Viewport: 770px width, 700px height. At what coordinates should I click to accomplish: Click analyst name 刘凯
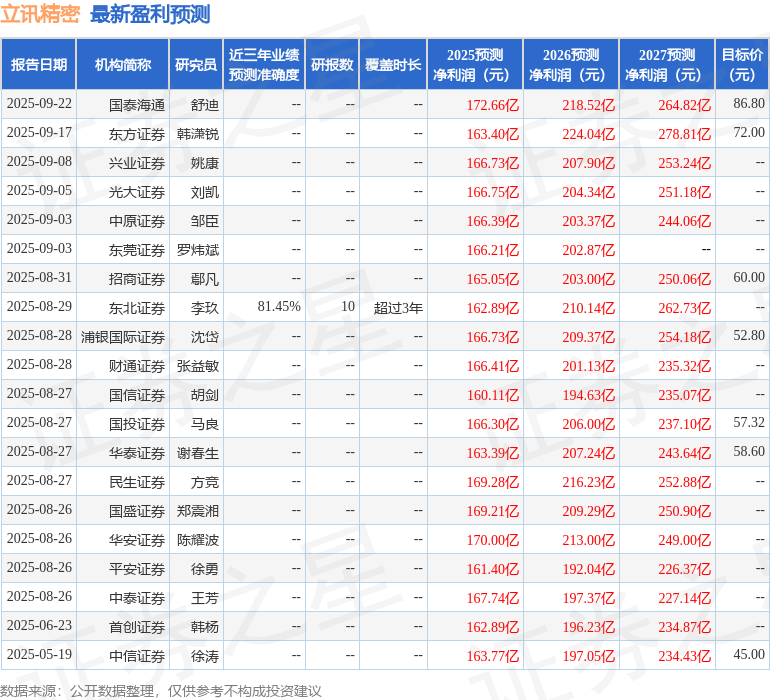tap(205, 192)
